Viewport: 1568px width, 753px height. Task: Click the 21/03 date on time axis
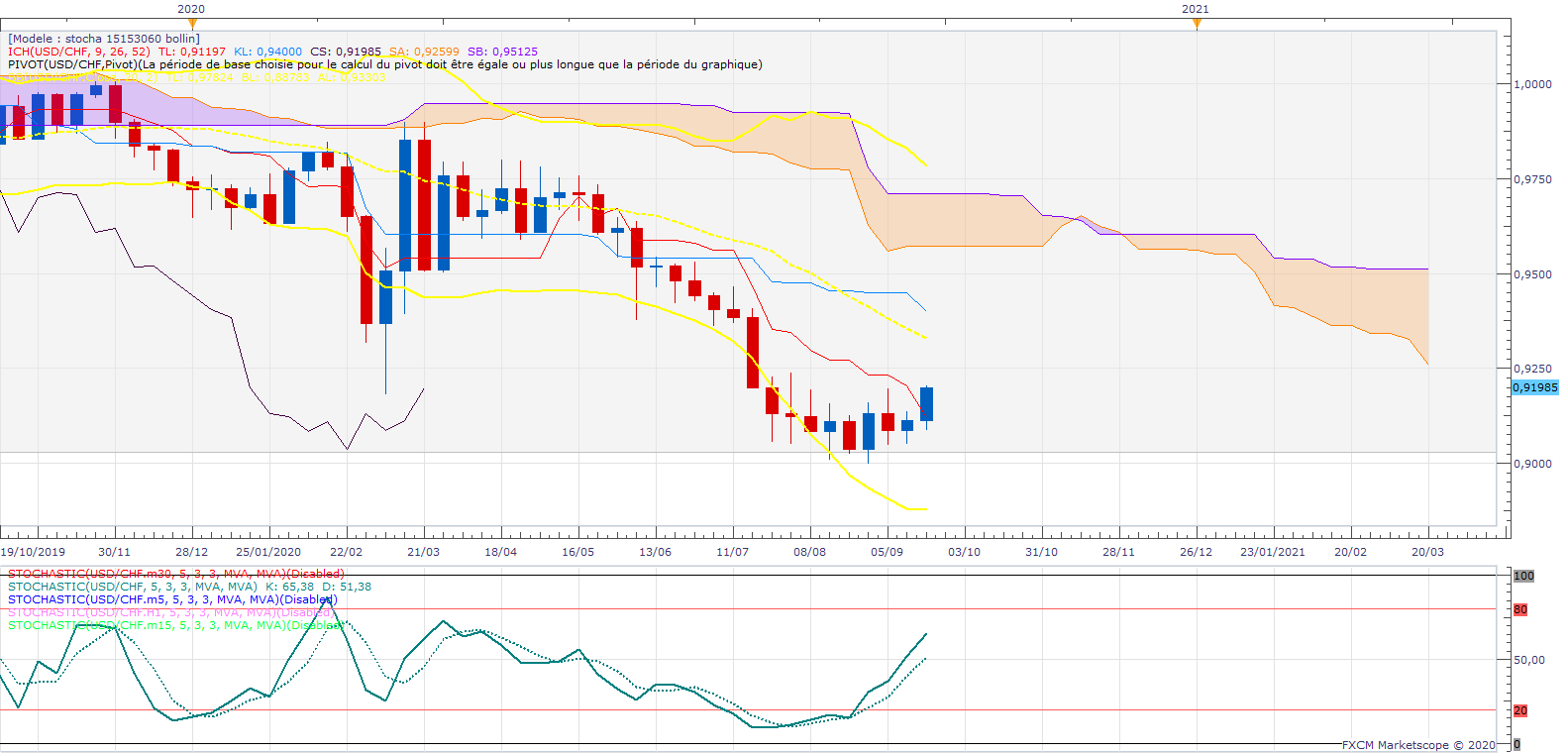(423, 552)
